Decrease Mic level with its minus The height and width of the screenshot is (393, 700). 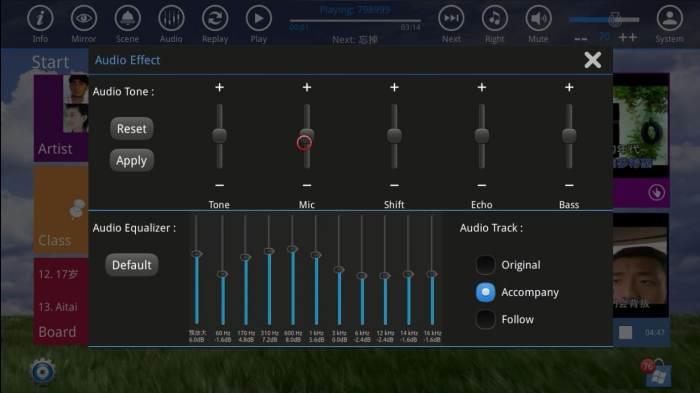[307, 185]
